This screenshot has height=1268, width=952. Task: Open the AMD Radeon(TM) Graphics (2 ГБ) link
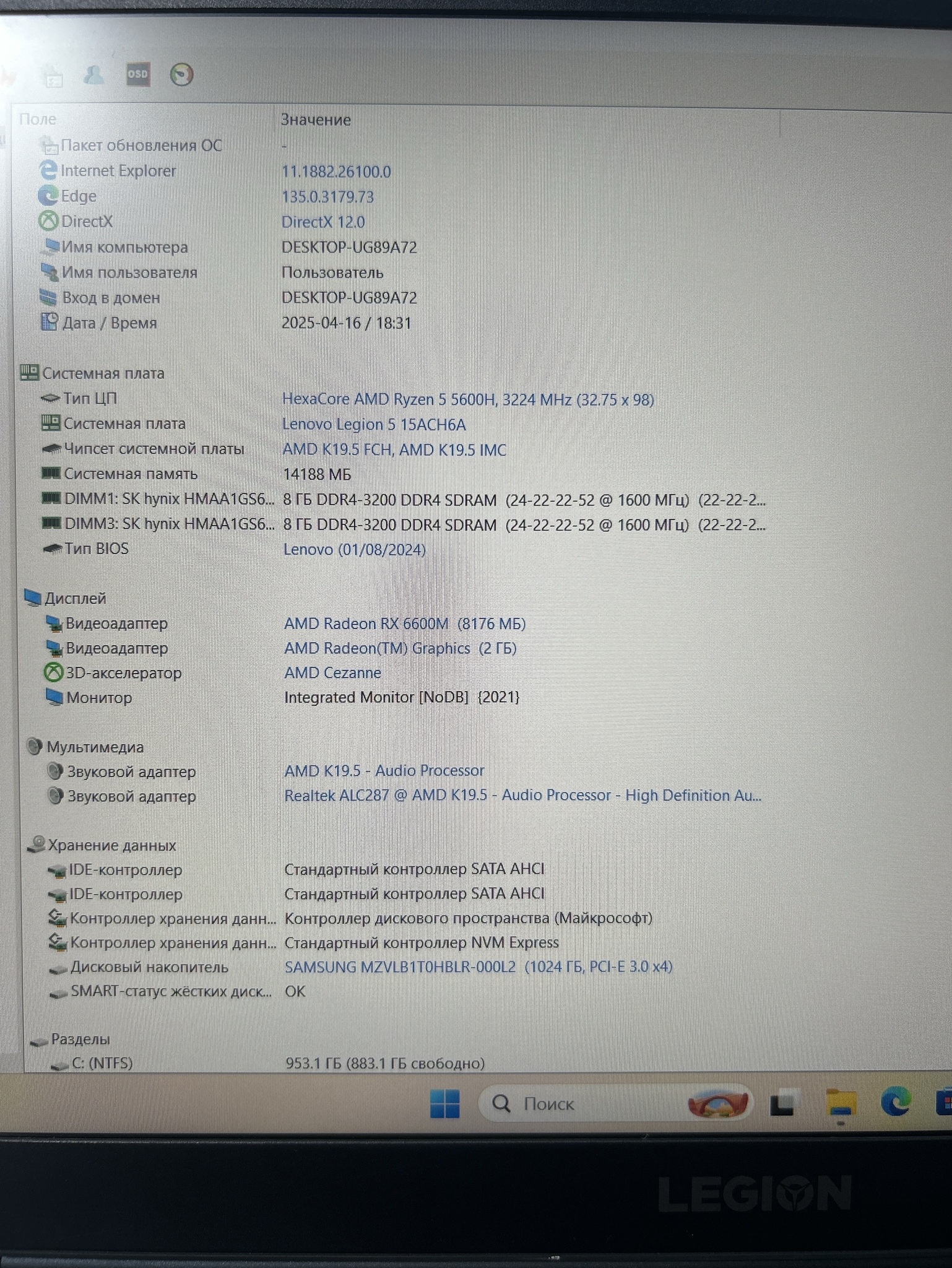coord(400,648)
